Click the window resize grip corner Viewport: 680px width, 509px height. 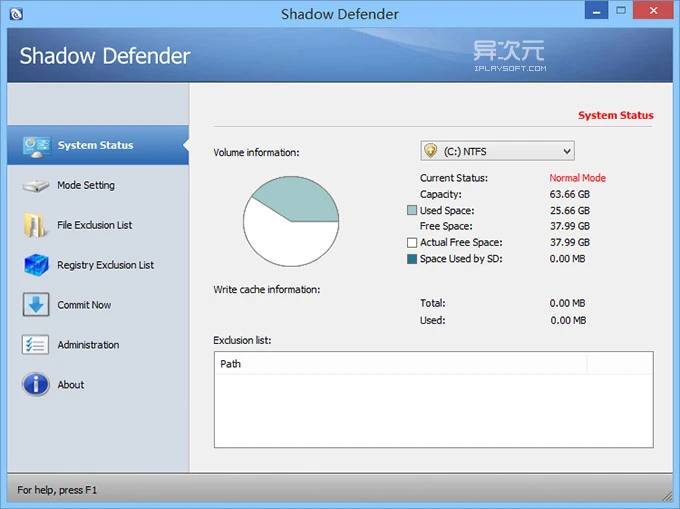tap(667, 496)
